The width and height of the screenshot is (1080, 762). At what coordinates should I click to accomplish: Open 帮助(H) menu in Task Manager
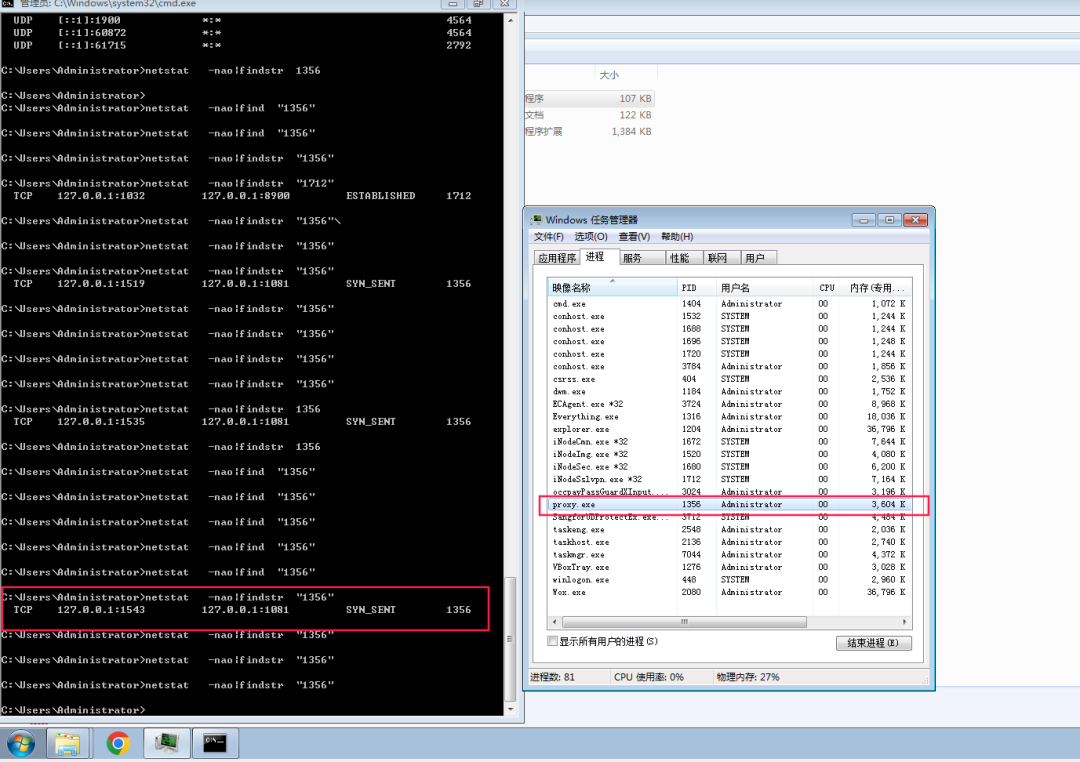coord(677,236)
